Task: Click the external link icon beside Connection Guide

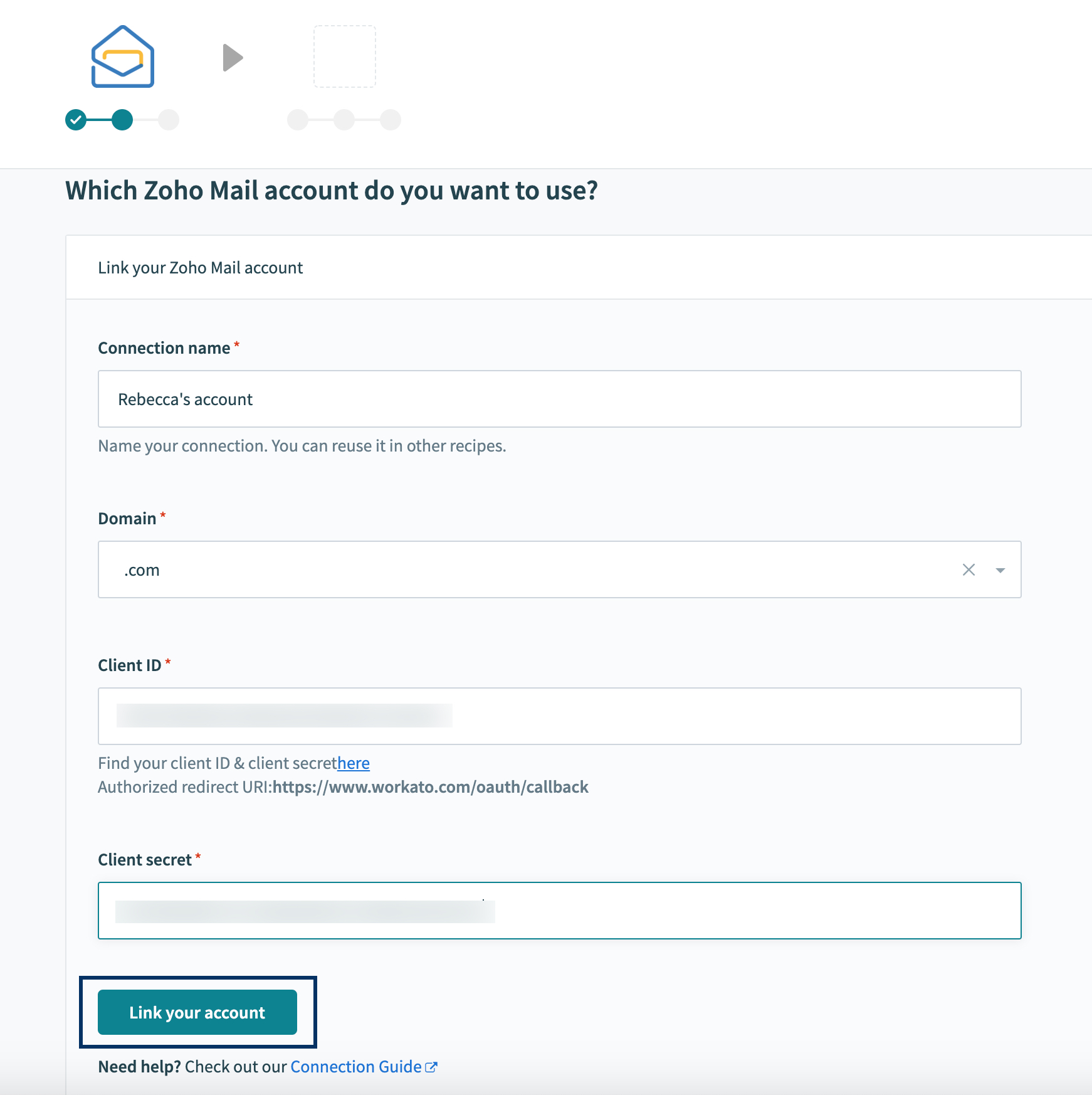Action: (x=431, y=1067)
